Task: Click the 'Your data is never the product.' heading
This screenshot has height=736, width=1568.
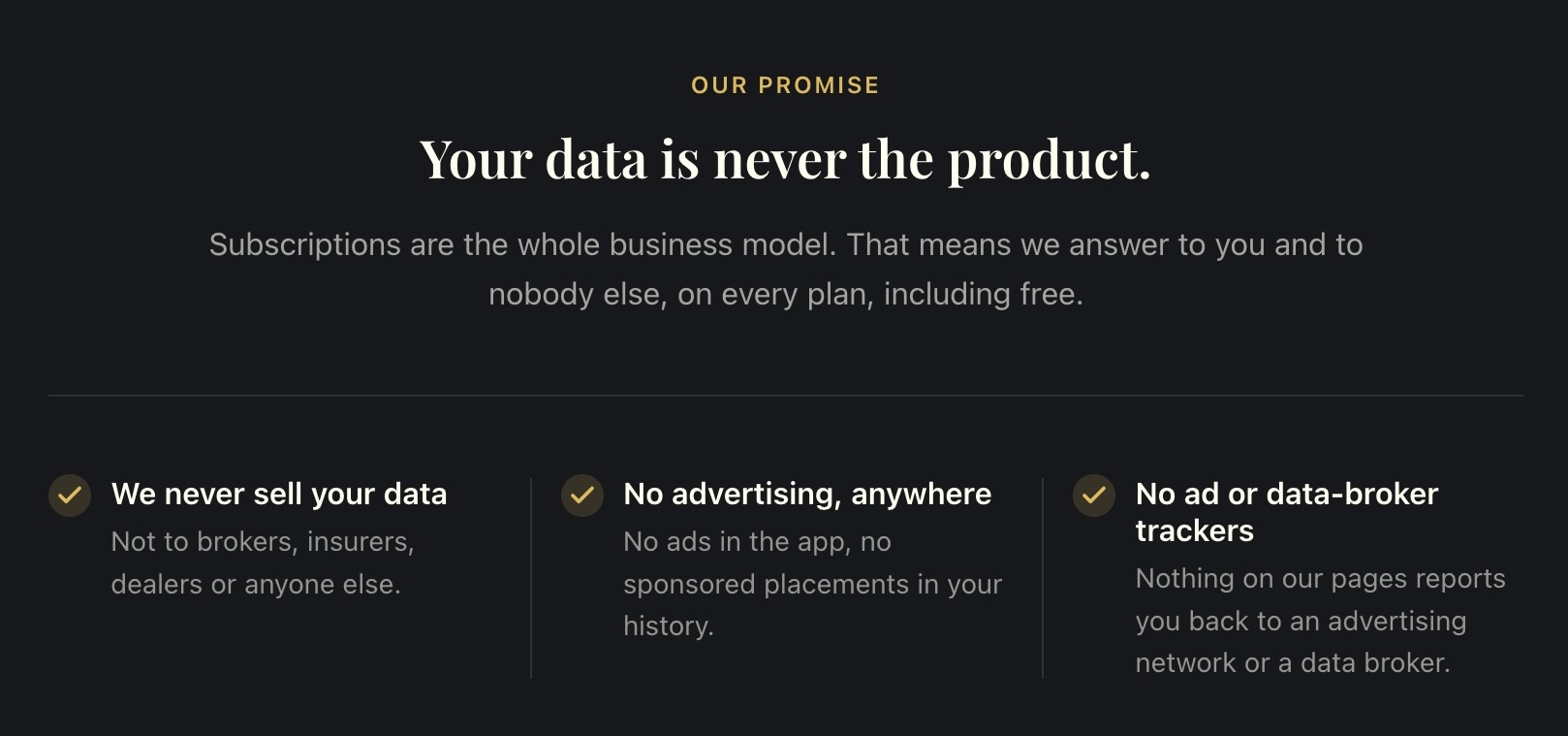Action: coord(785,159)
